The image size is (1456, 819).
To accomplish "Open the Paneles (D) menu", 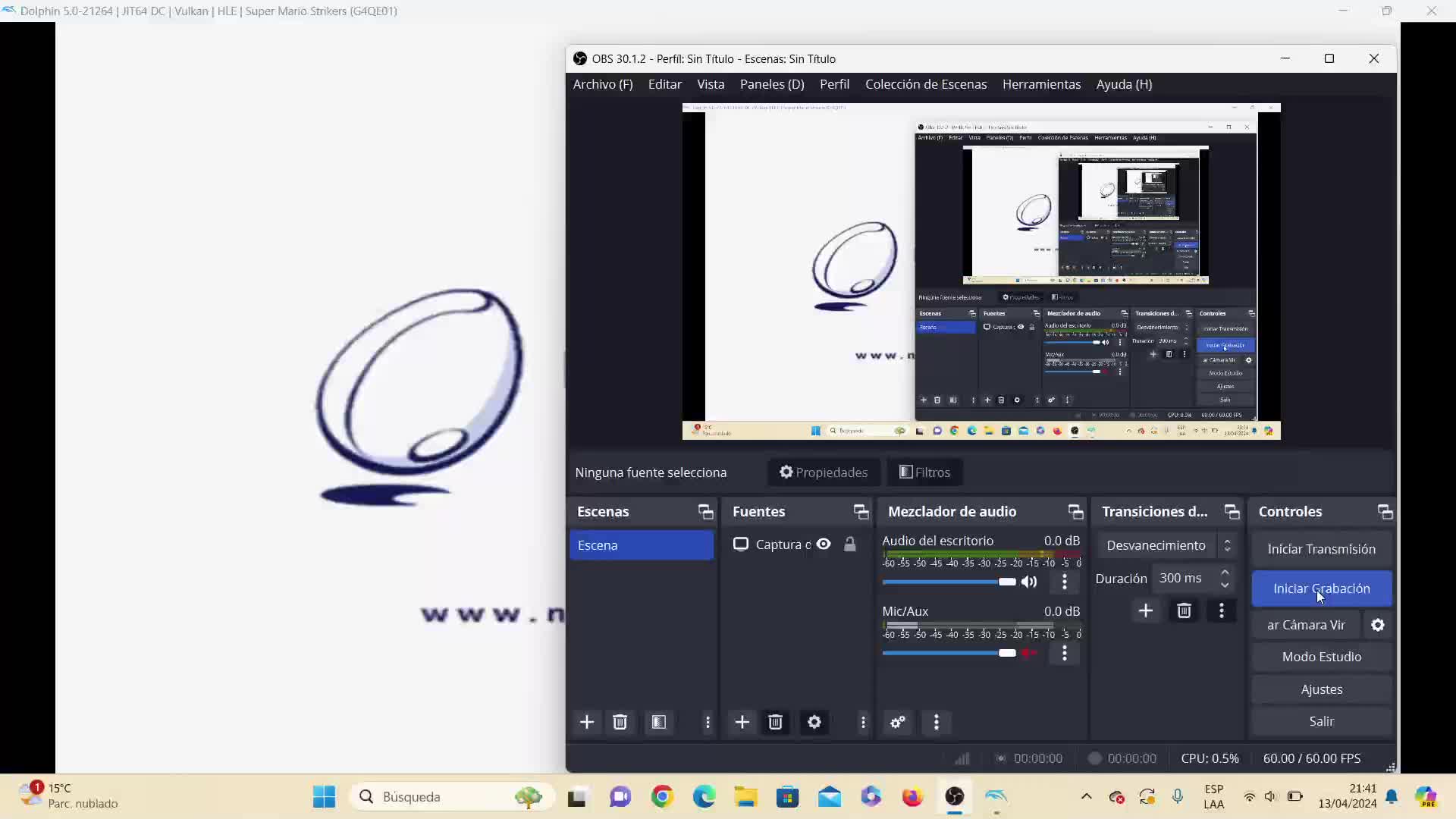I will (772, 84).
